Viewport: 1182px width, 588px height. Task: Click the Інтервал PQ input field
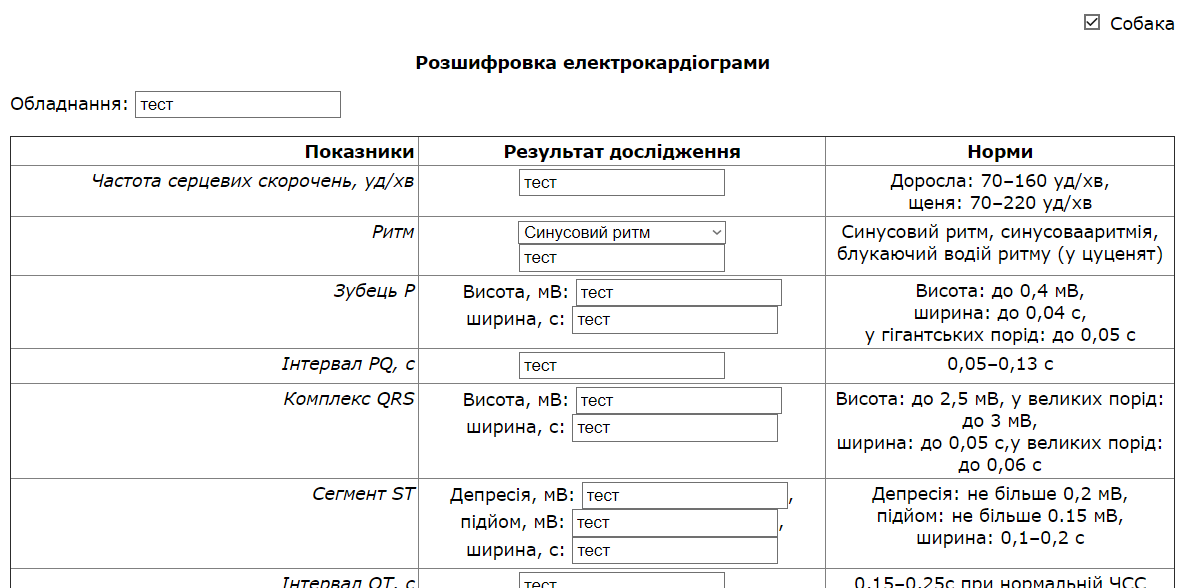(x=621, y=365)
